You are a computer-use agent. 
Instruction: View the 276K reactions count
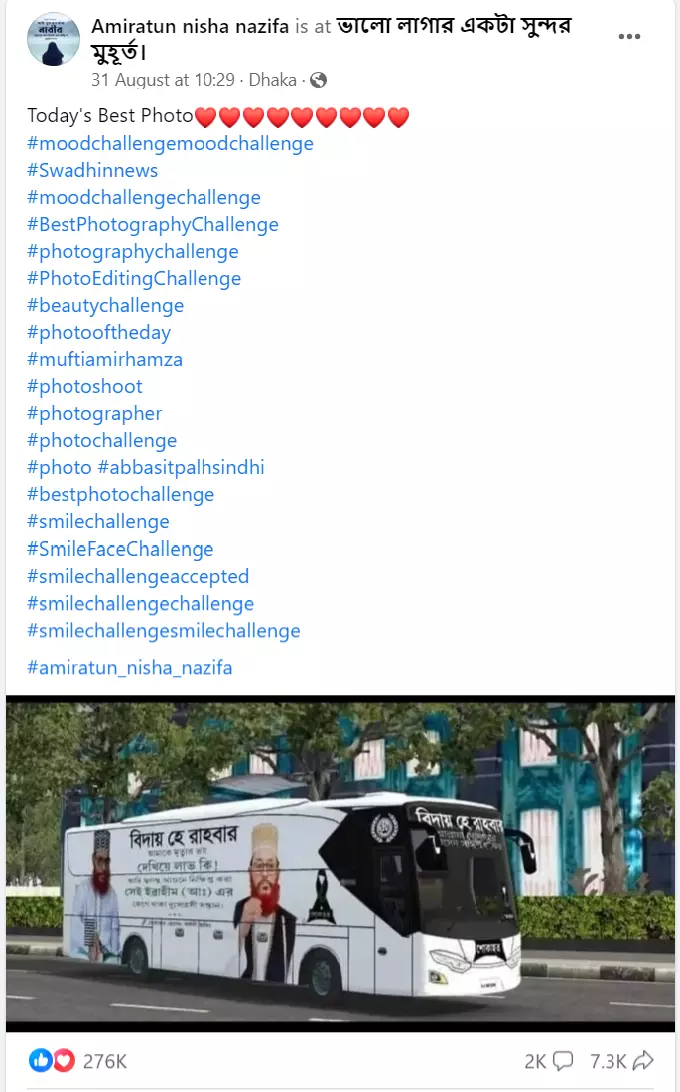tap(105, 1061)
